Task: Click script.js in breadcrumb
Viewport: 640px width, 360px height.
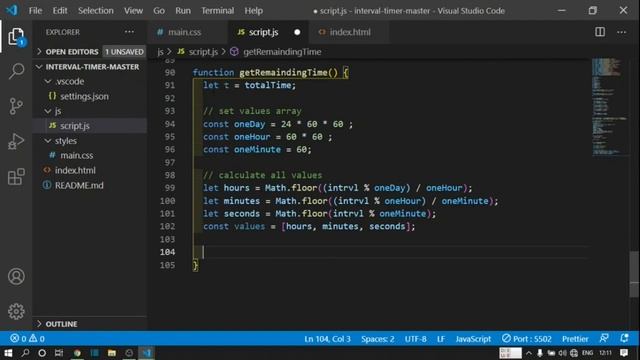Action: tap(203, 52)
